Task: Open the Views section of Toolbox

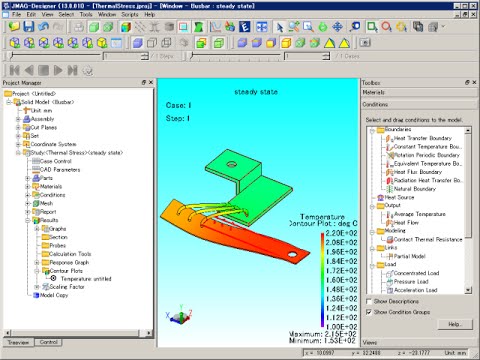Action: [x=419, y=342]
